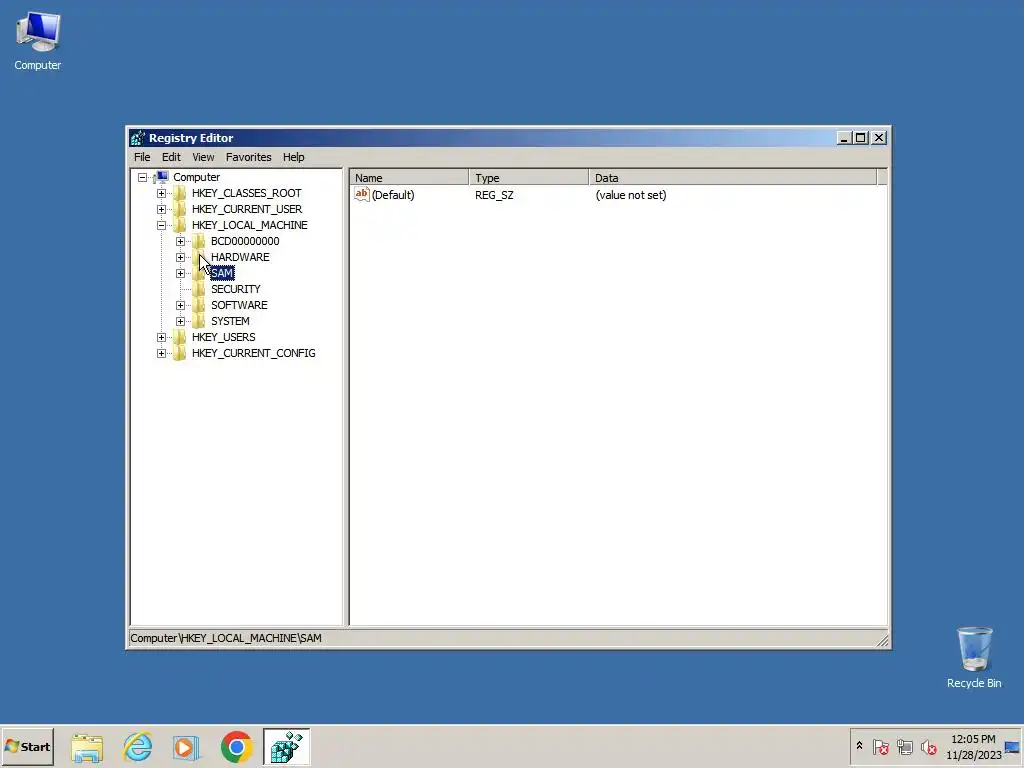1024x768 pixels.
Task: Click the REG_SZ type cell
Action: coord(494,195)
